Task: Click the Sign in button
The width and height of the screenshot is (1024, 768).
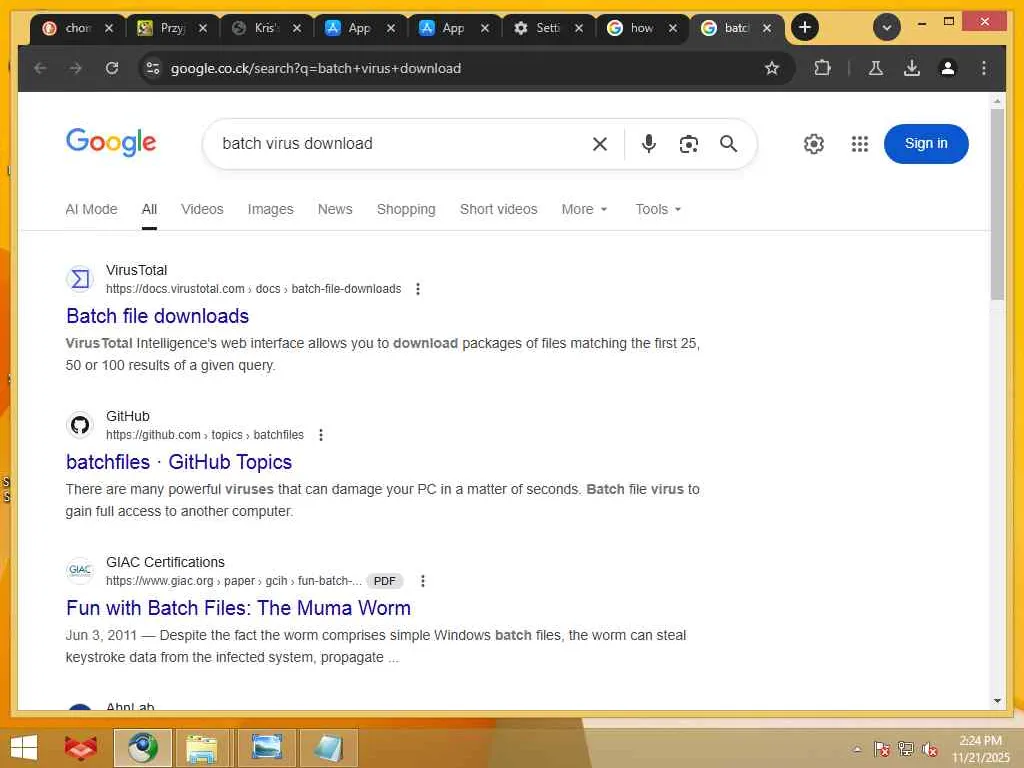Action: pyautogui.click(x=925, y=144)
